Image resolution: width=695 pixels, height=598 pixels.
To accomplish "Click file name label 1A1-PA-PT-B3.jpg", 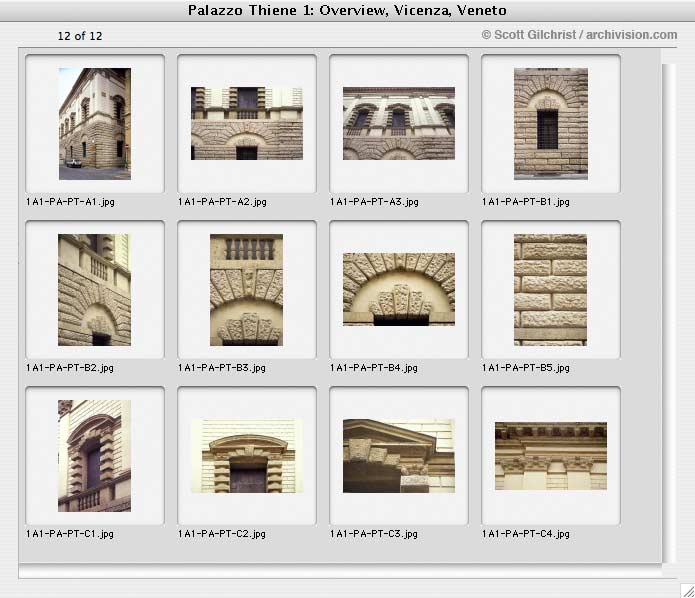I will pyautogui.click(x=222, y=368).
